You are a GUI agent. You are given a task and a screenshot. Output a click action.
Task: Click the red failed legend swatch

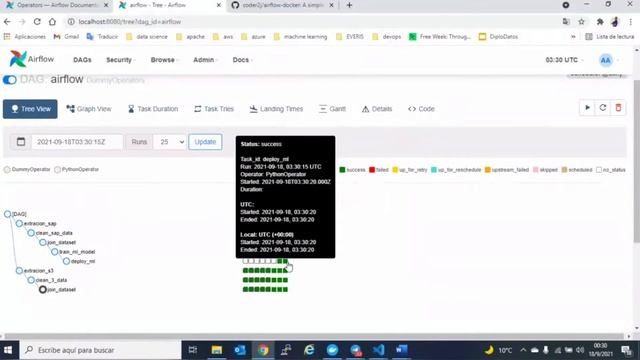[x=372, y=170]
